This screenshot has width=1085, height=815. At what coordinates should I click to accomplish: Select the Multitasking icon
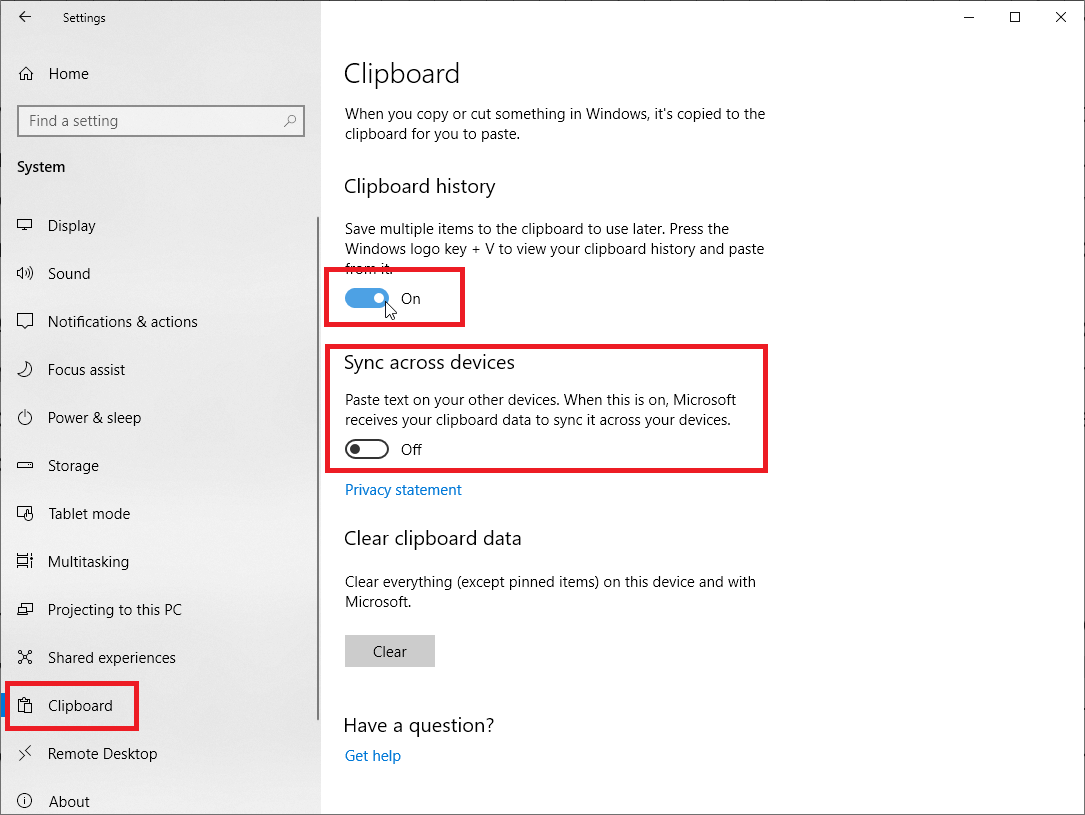24,561
